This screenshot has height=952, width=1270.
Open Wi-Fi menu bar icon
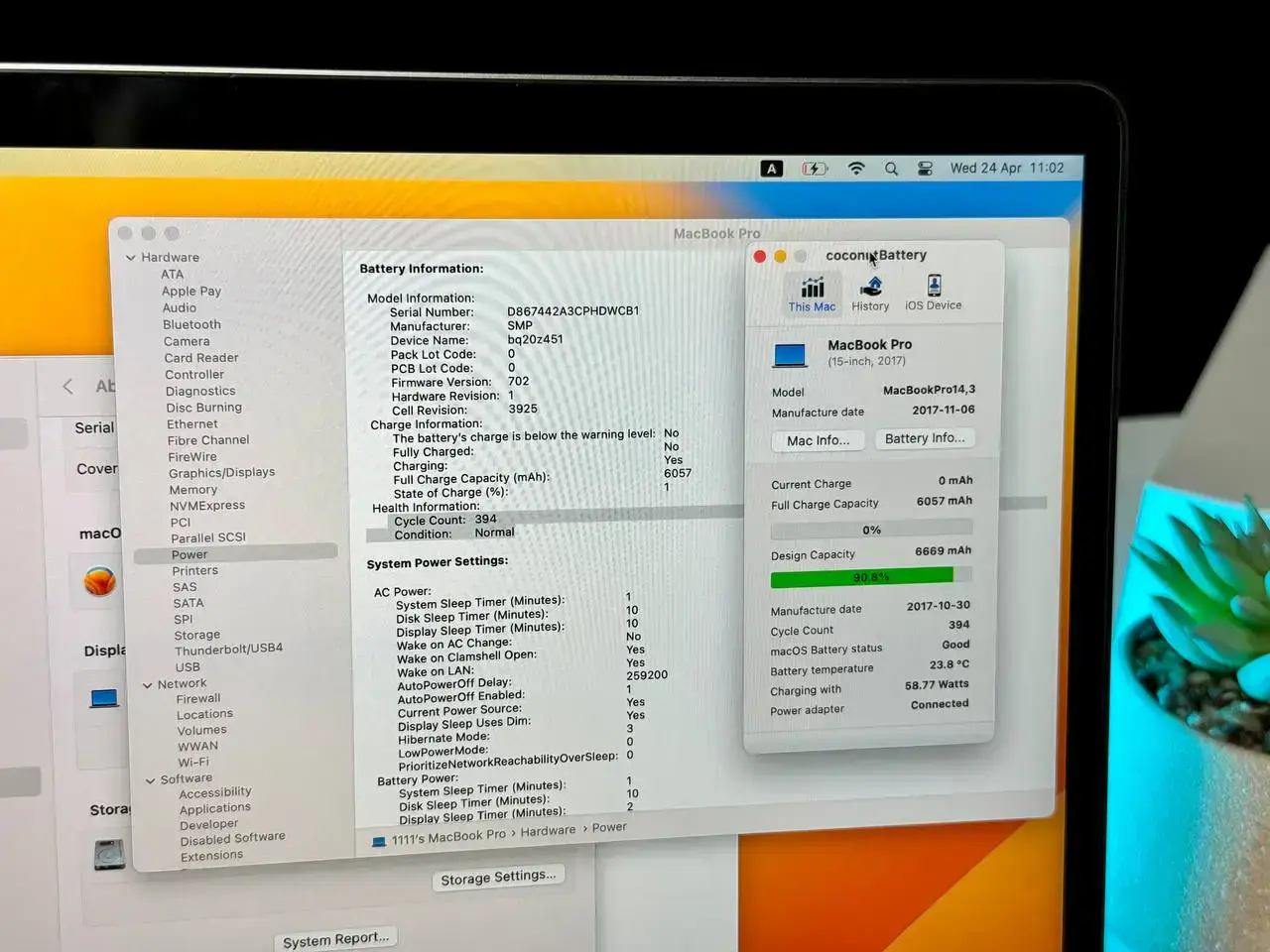coord(856,169)
